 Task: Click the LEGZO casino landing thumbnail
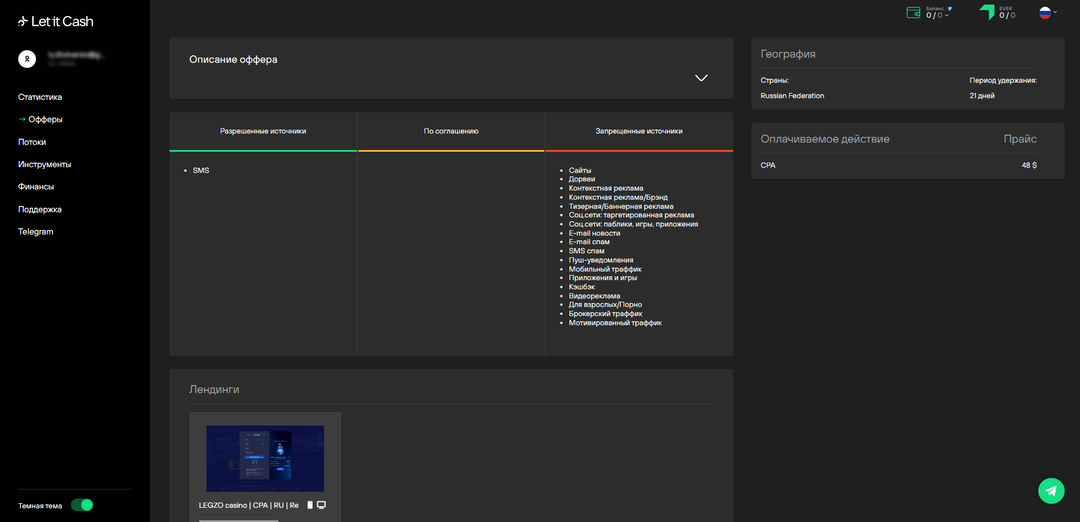tap(265, 459)
